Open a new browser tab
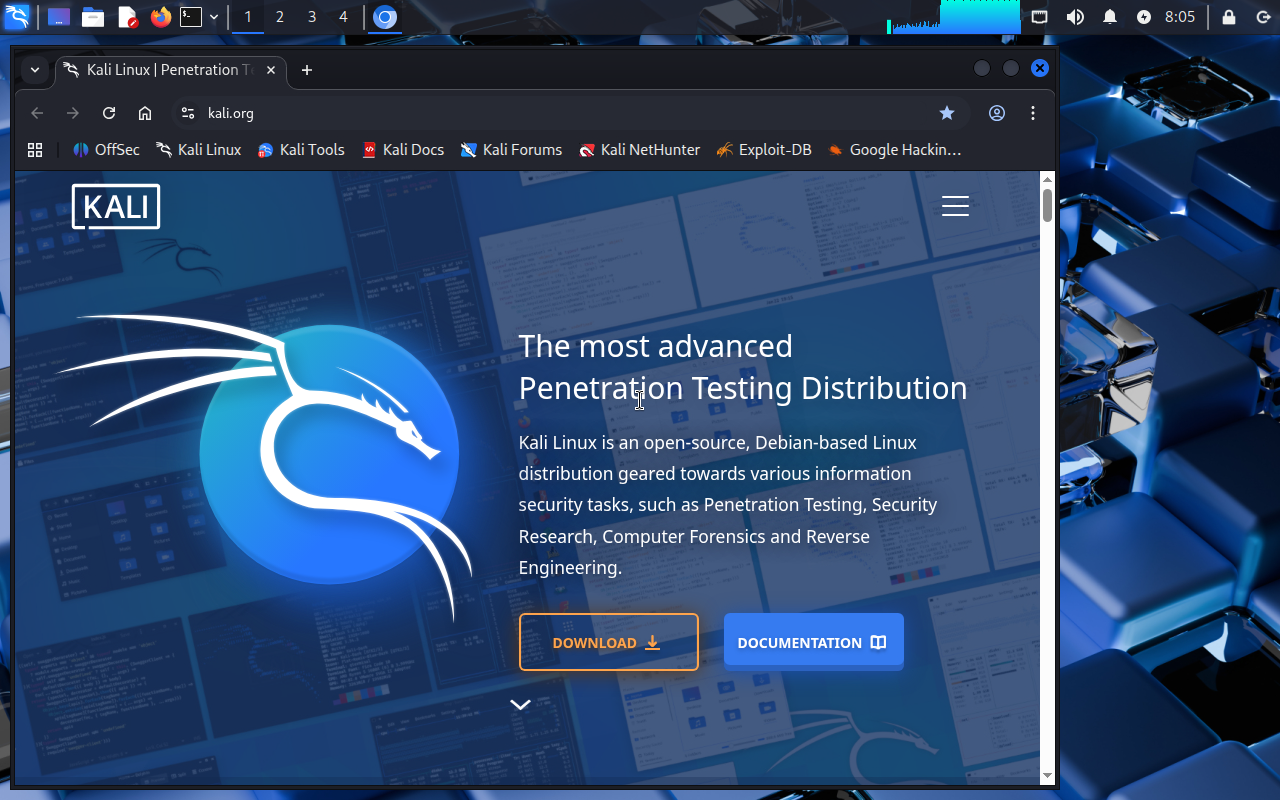Screen dimensions: 1280x800 click(x=307, y=70)
